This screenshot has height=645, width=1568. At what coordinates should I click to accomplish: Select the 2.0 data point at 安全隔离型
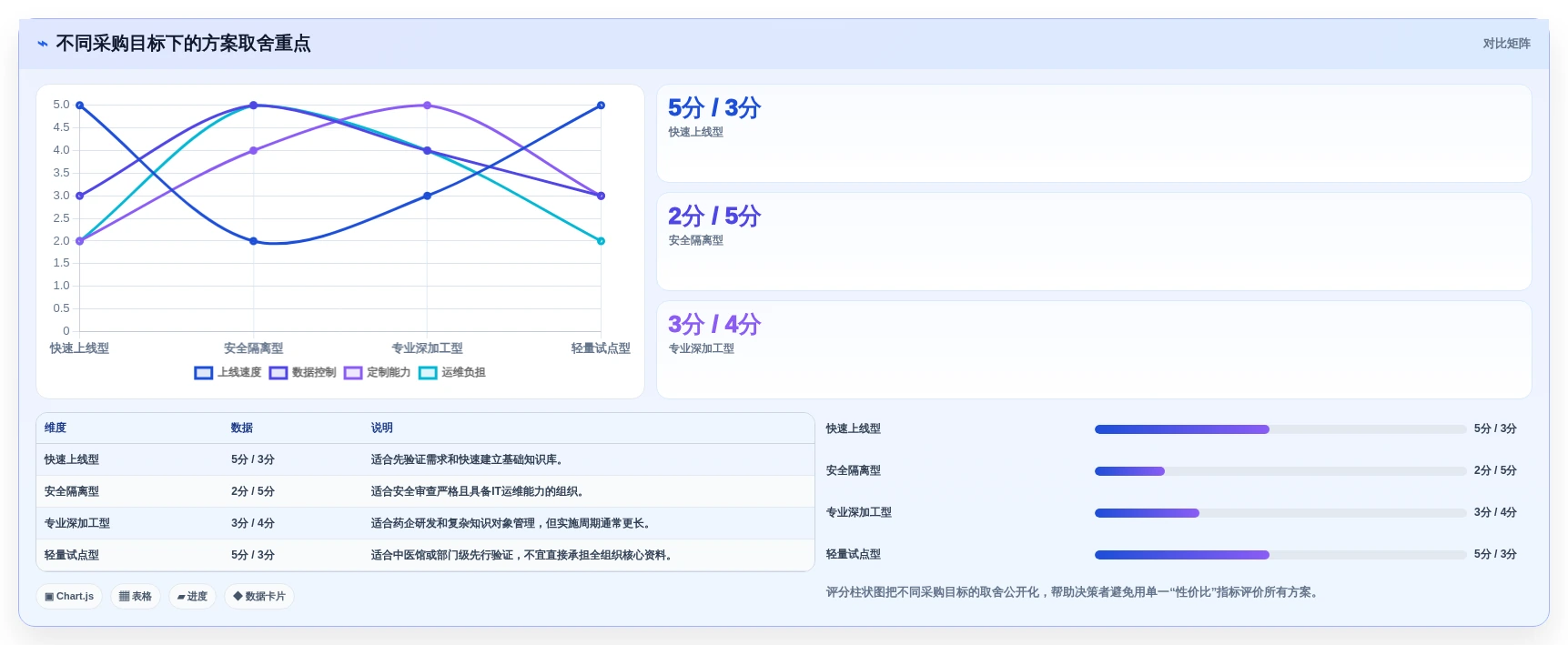pos(254,241)
